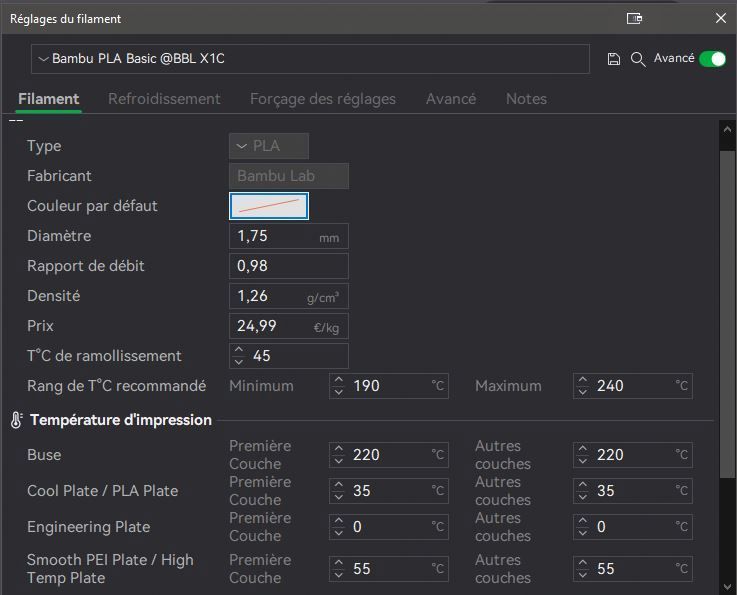Click the Rapport de débit field
The height and width of the screenshot is (595, 737).
pyautogui.click(x=288, y=266)
